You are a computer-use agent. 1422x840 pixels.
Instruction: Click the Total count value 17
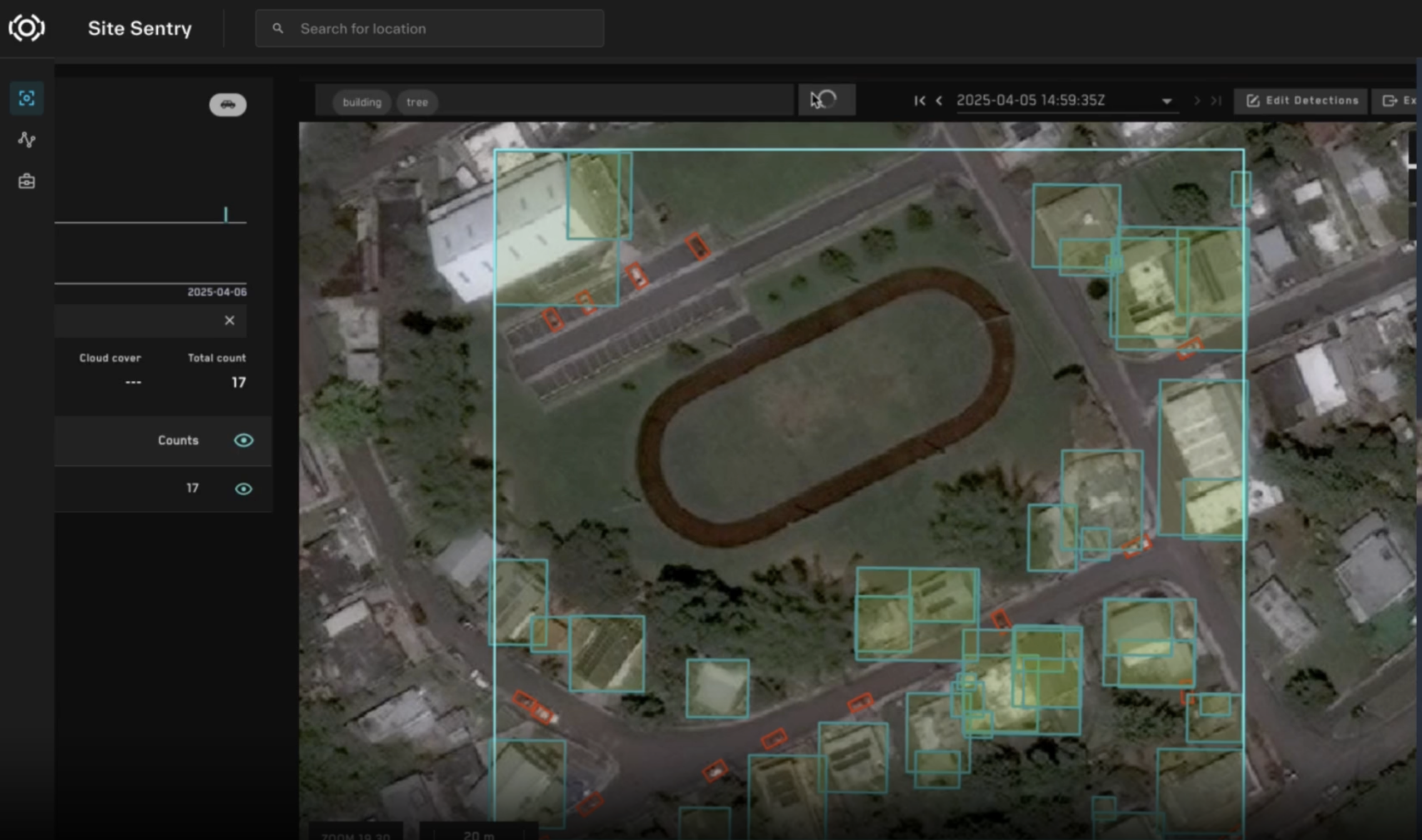238,383
